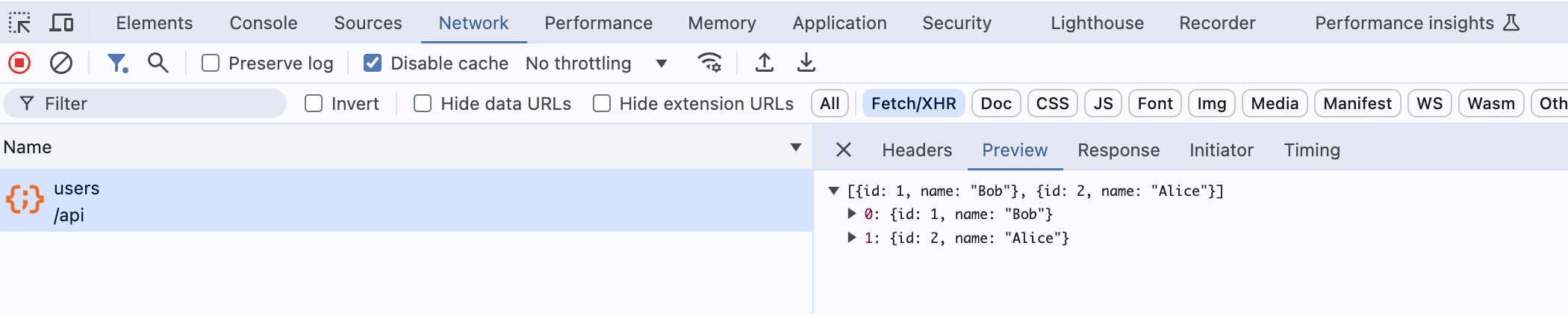Check Hide extension URLs

pyautogui.click(x=602, y=103)
